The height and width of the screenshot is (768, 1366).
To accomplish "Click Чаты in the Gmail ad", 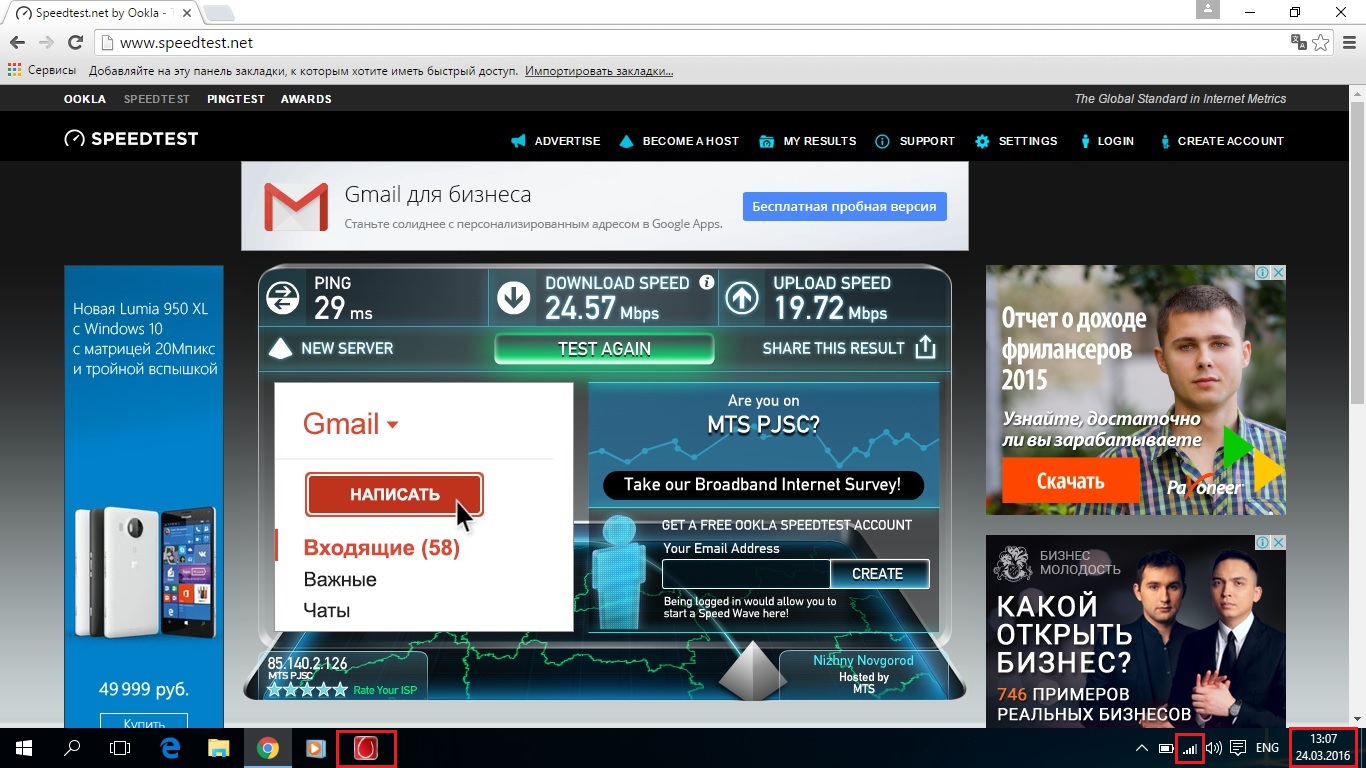I will click(327, 611).
